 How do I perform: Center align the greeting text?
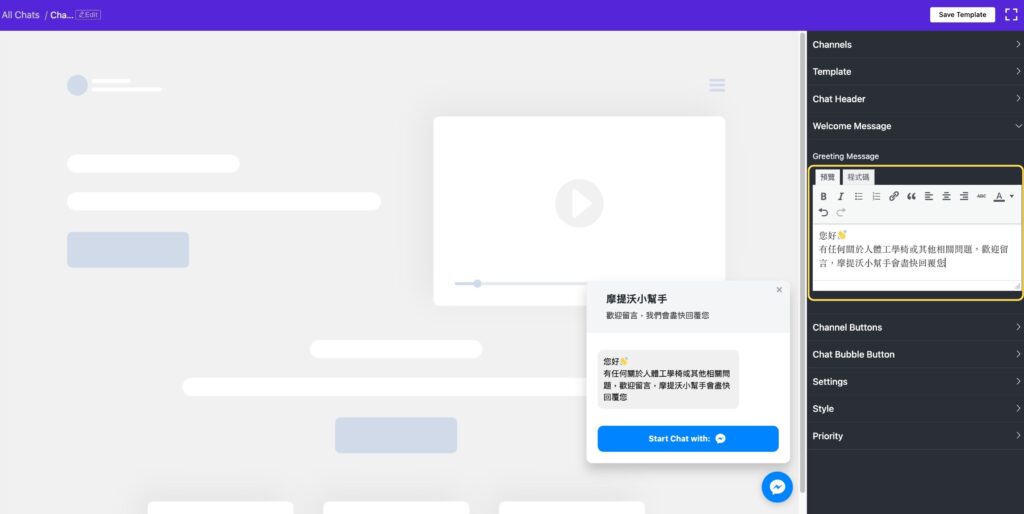tap(946, 197)
